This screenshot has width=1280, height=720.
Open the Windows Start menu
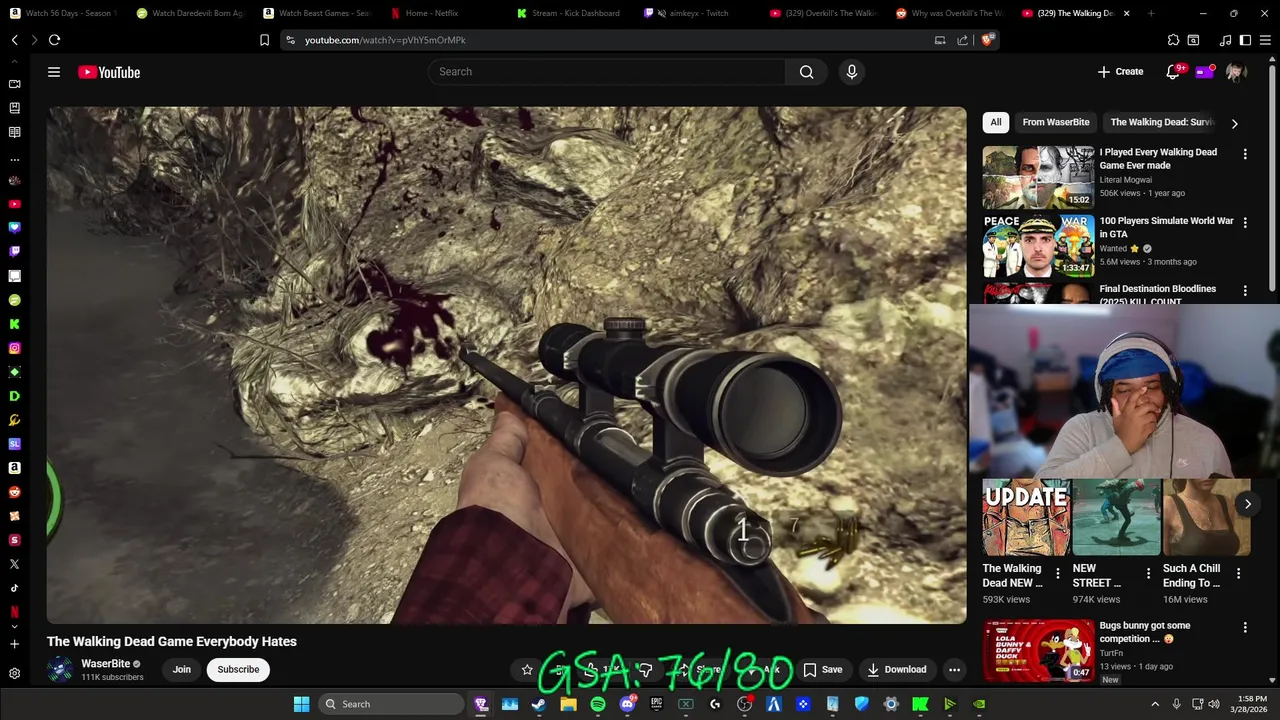[301, 704]
